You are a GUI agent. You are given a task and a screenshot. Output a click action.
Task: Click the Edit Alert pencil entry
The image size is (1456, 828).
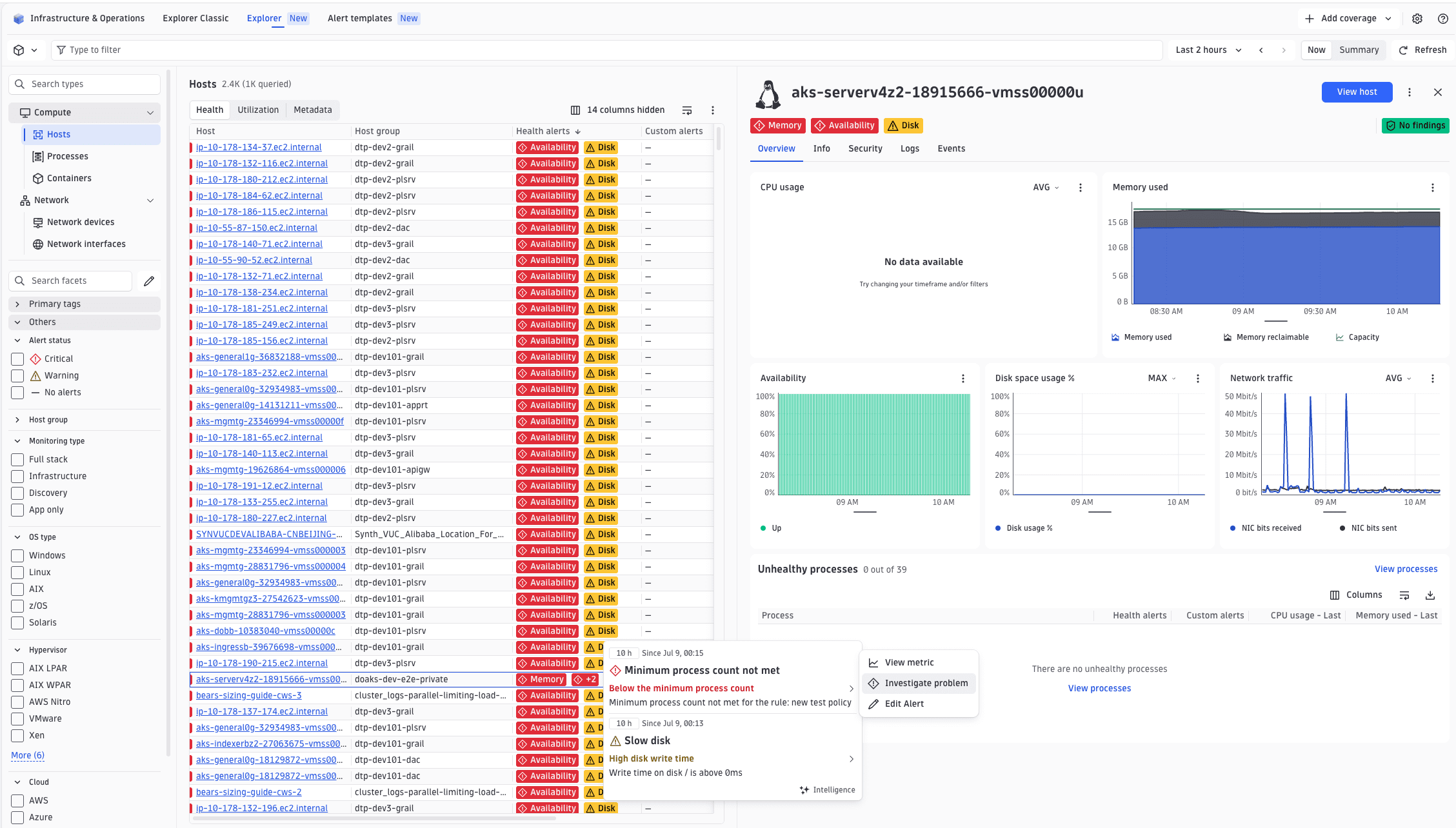[919, 704]
